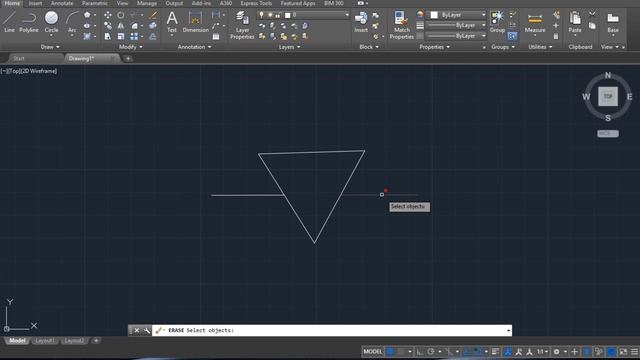Expand the Modify panel
Viewport: 640px width, 360px height.
(x=131, y=47)
